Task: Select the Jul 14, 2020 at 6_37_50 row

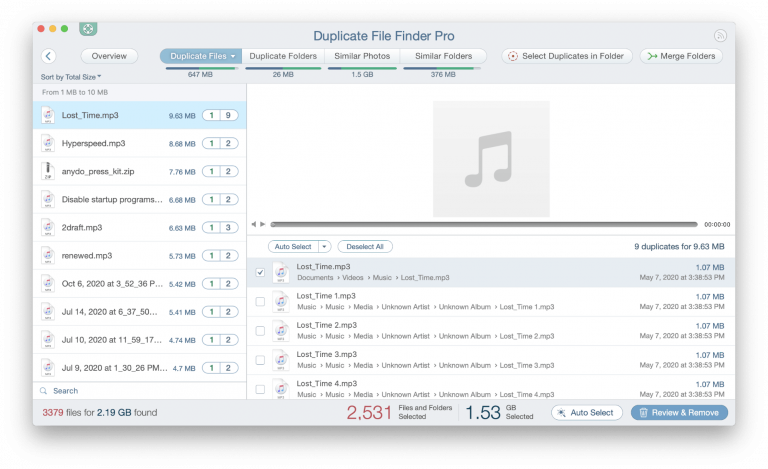Action: click(140, 312)
